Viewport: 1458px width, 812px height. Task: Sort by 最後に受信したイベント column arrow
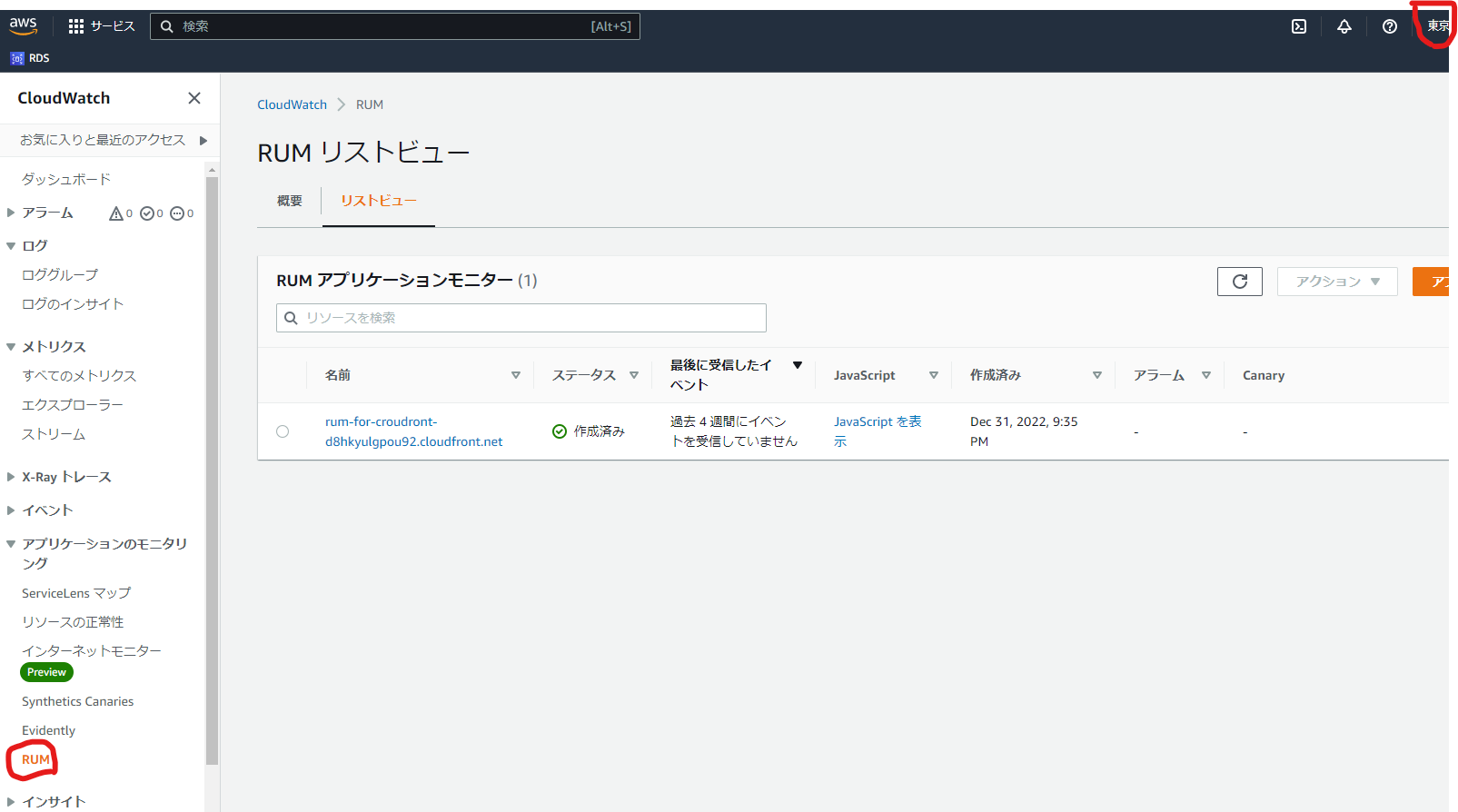pyautogui.click(x=798, y=365)
